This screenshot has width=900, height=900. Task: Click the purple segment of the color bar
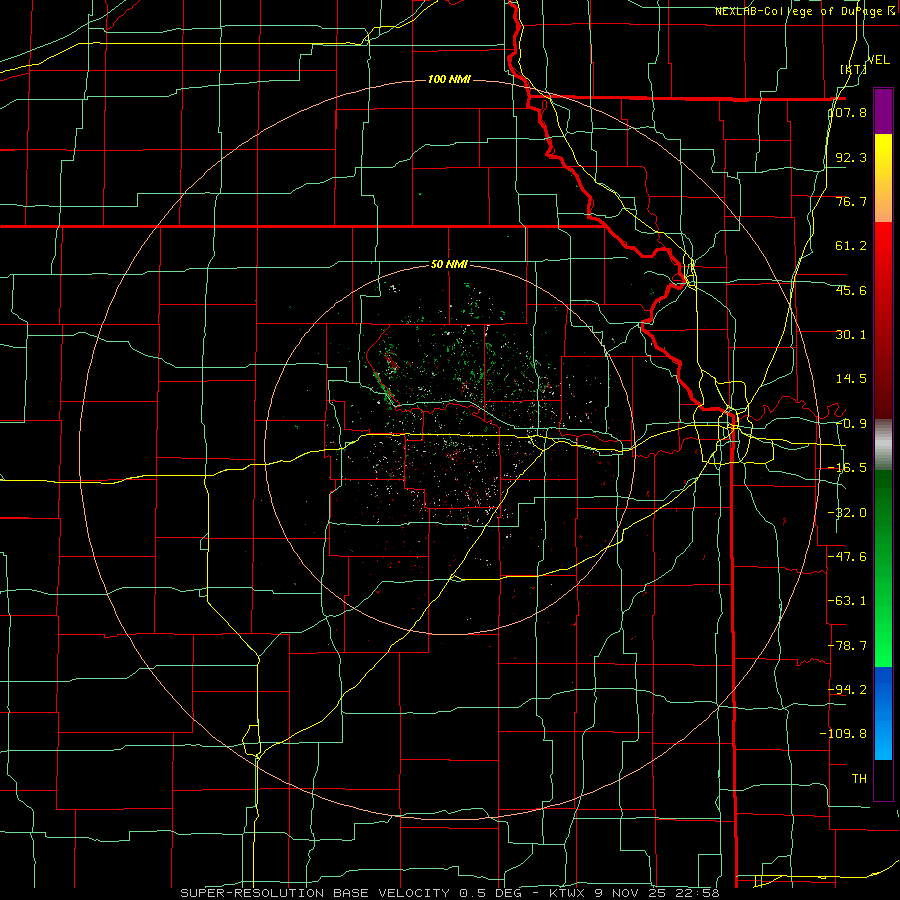click(883, 111)
